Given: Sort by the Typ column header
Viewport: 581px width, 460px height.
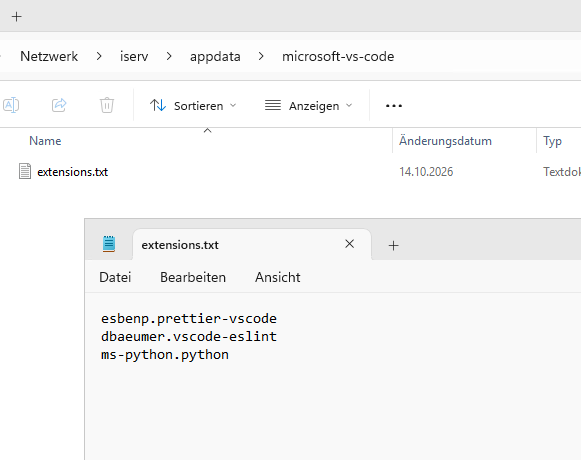Looking at the screenshot, I should coord(552,141).
